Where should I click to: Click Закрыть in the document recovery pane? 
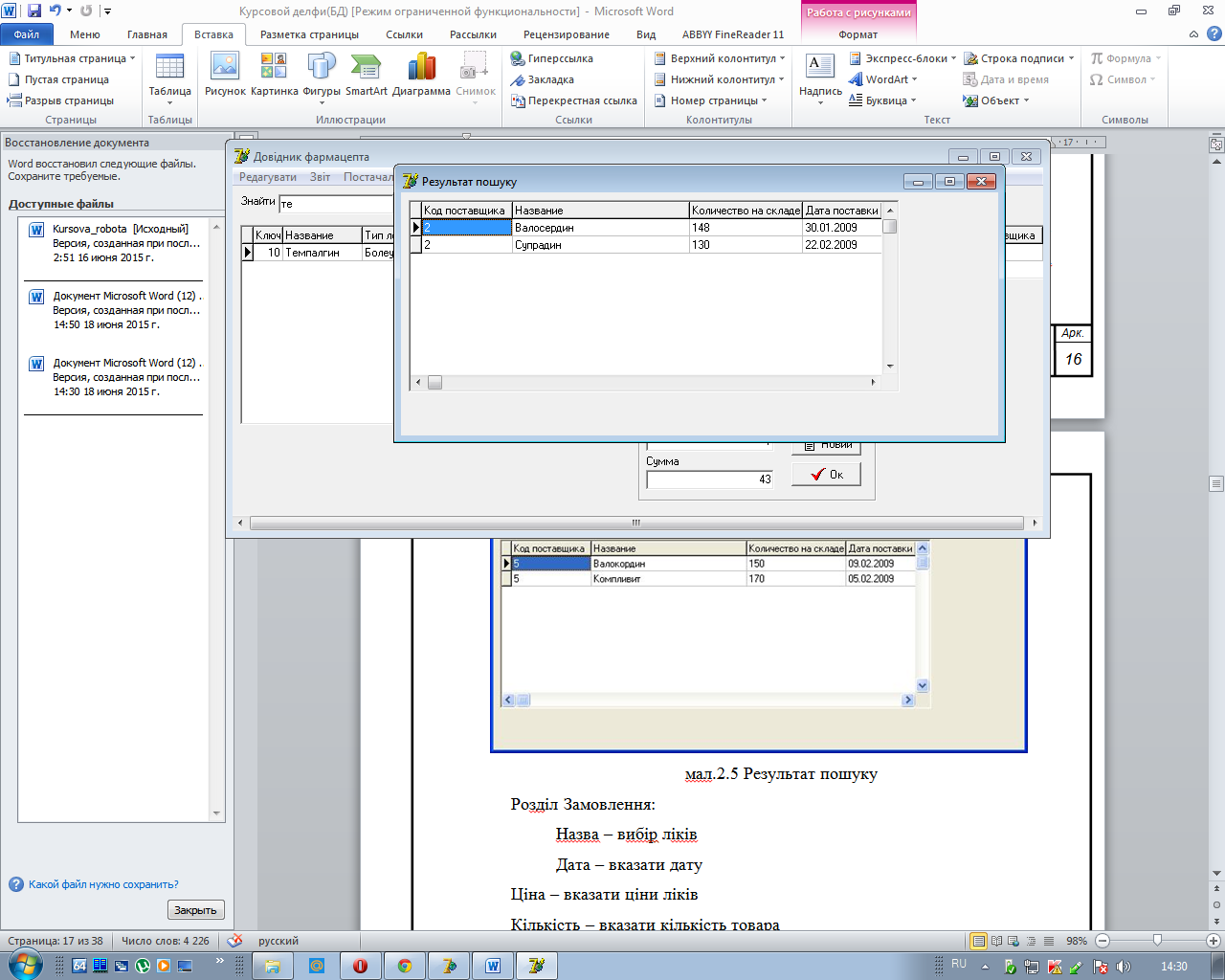click(x=195, y=910)
